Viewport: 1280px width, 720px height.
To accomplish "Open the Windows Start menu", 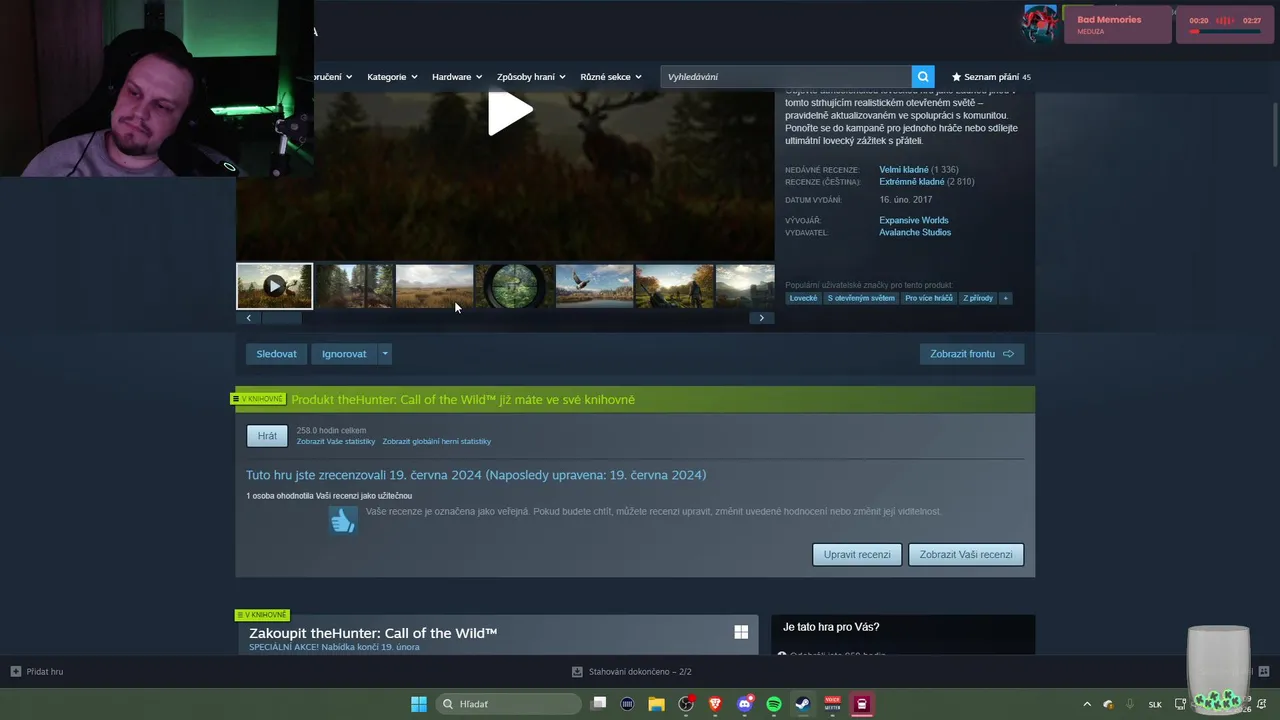I will click(419, 704).
